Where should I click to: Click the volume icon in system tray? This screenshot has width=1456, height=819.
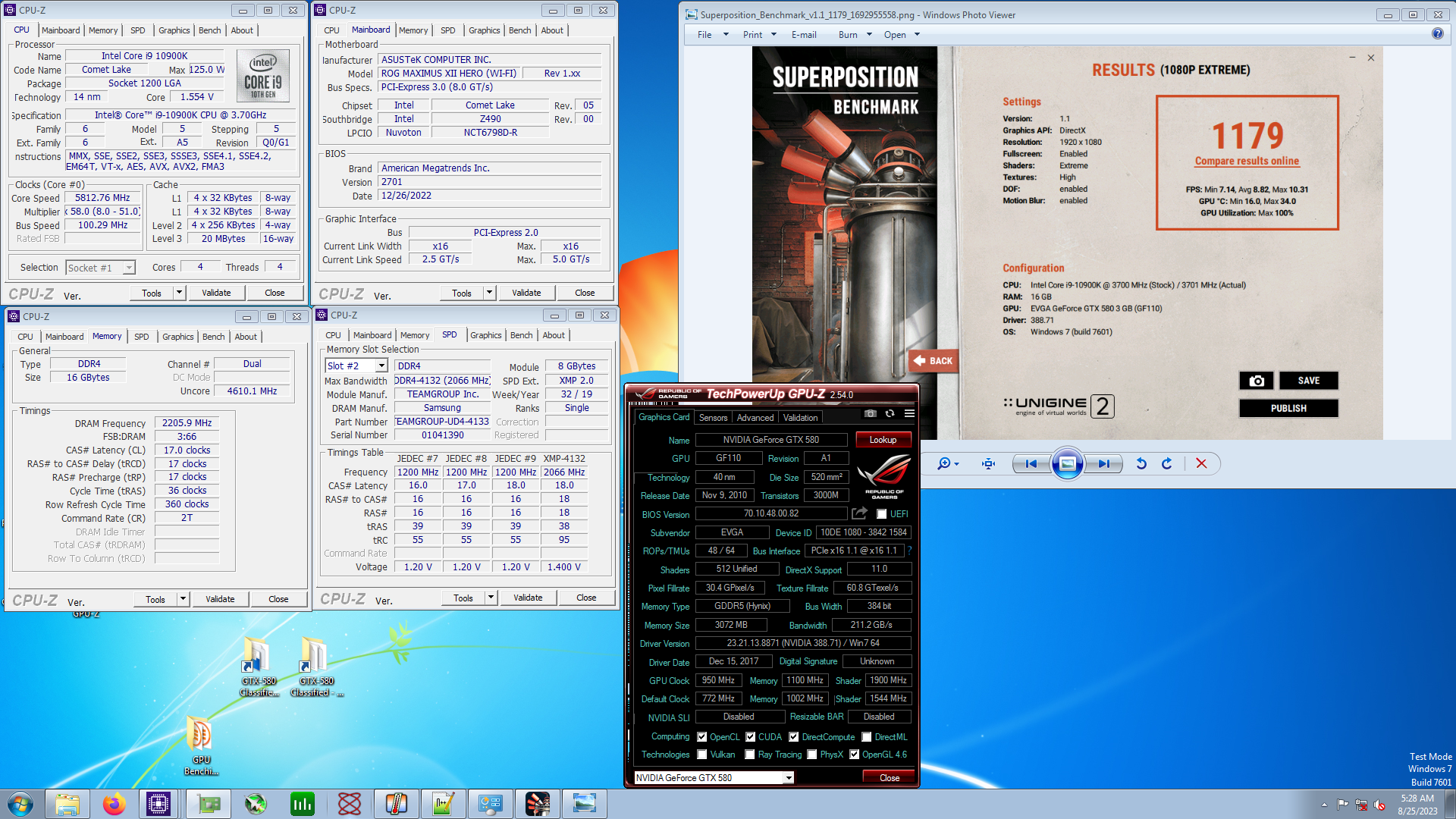(1379, 805)
